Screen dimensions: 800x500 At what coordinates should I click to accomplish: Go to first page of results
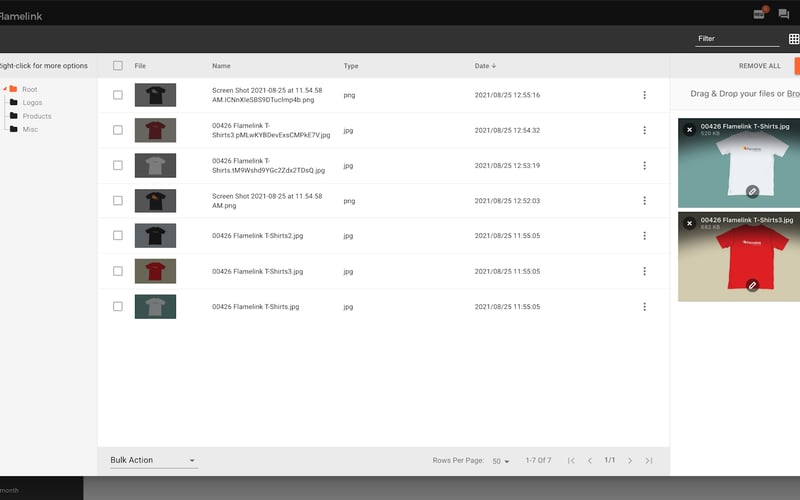pos(571,461)
